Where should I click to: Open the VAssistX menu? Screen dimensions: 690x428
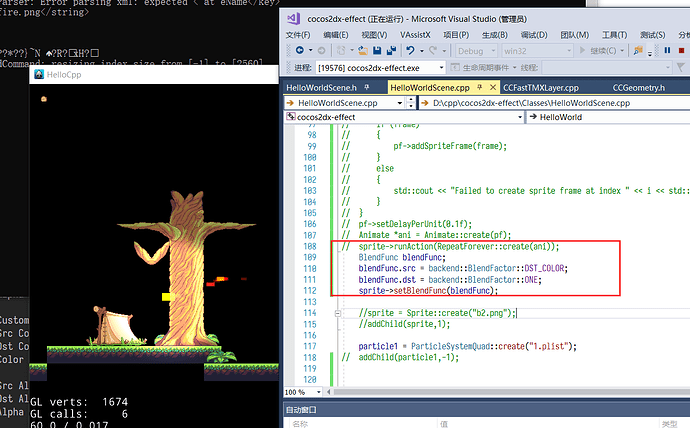(415, 35)
